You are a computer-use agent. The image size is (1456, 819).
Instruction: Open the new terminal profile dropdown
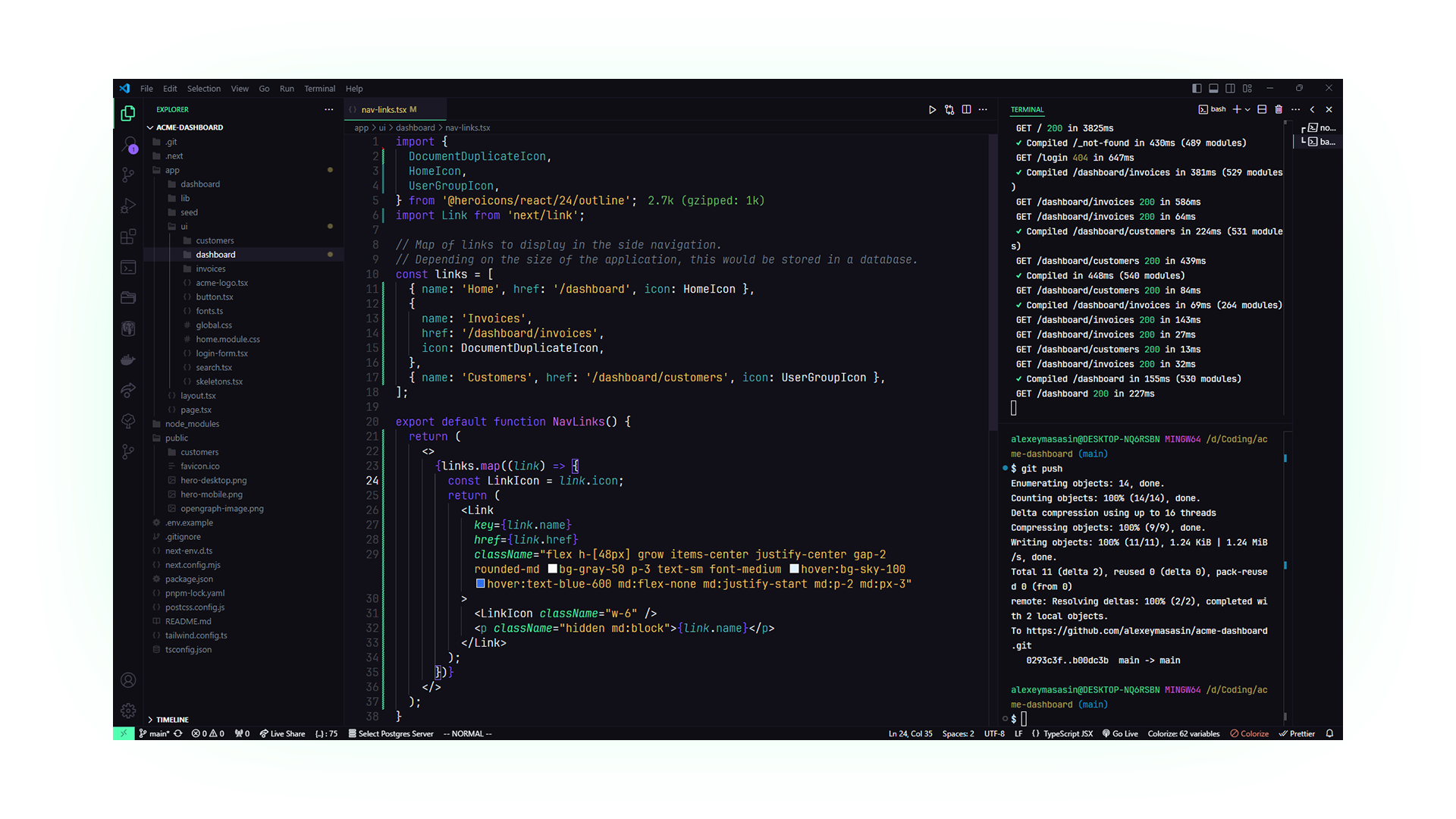tap(1247, 110)
